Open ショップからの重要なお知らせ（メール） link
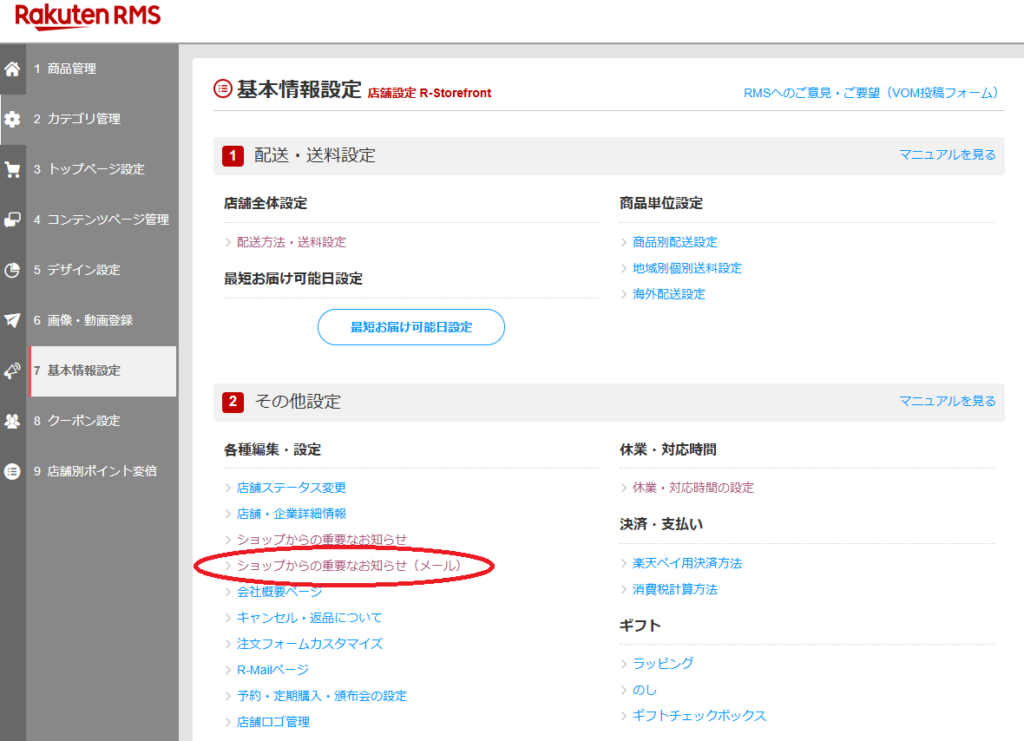 [349, 566]
